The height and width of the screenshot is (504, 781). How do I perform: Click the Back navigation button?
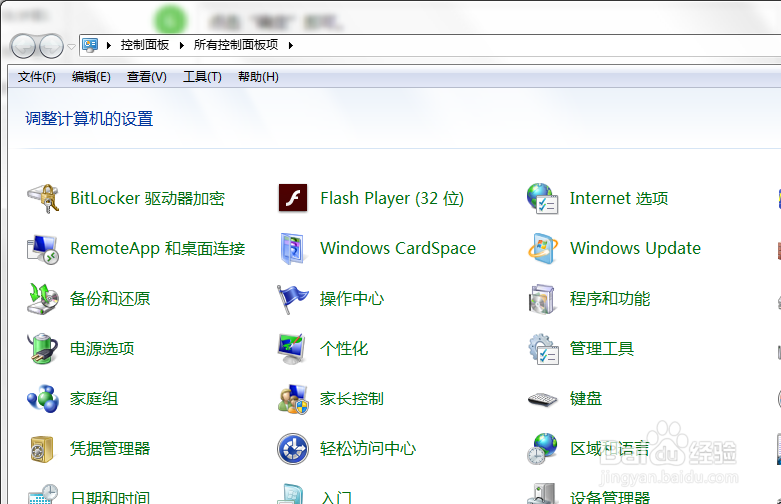[23, 46]
